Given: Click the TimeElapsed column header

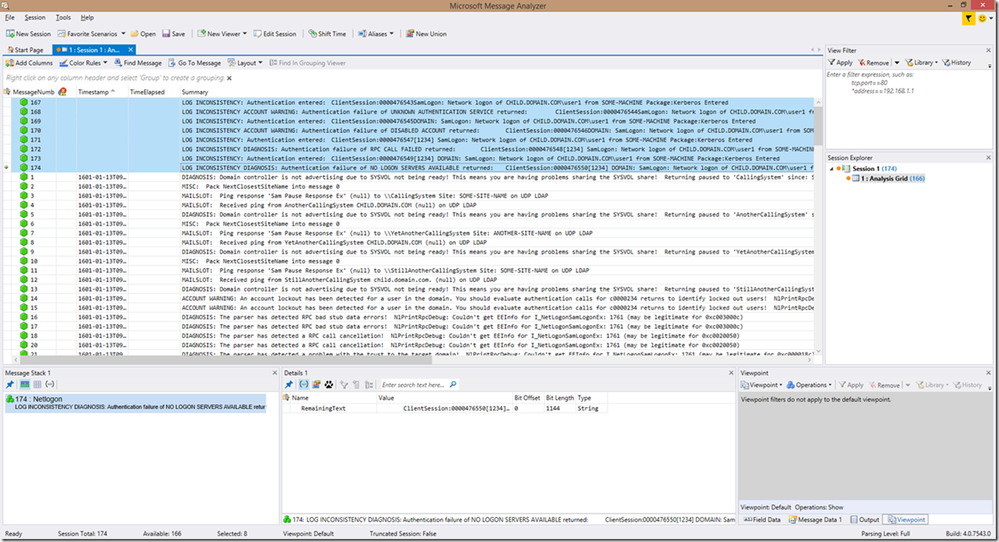Looking at the screenshot, I should click(147, 92).
